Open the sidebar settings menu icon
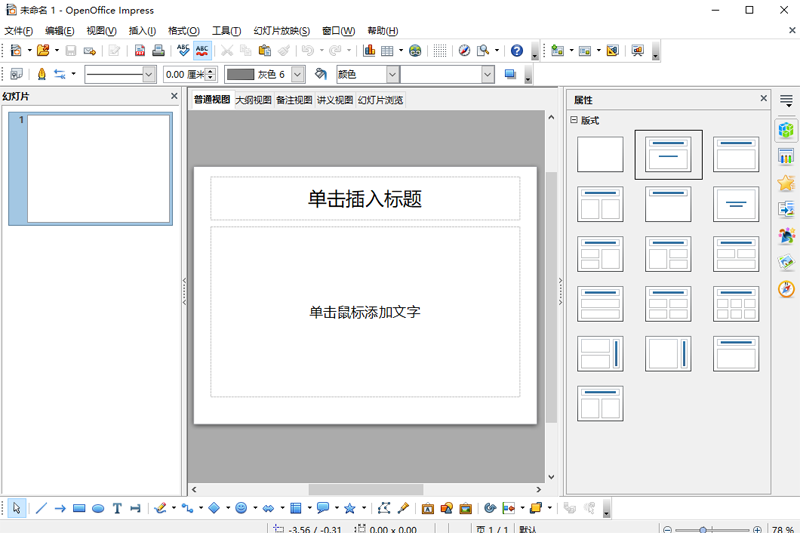This screenshot has width=800, height=533. pyautogui.click(x=786, y=100)
